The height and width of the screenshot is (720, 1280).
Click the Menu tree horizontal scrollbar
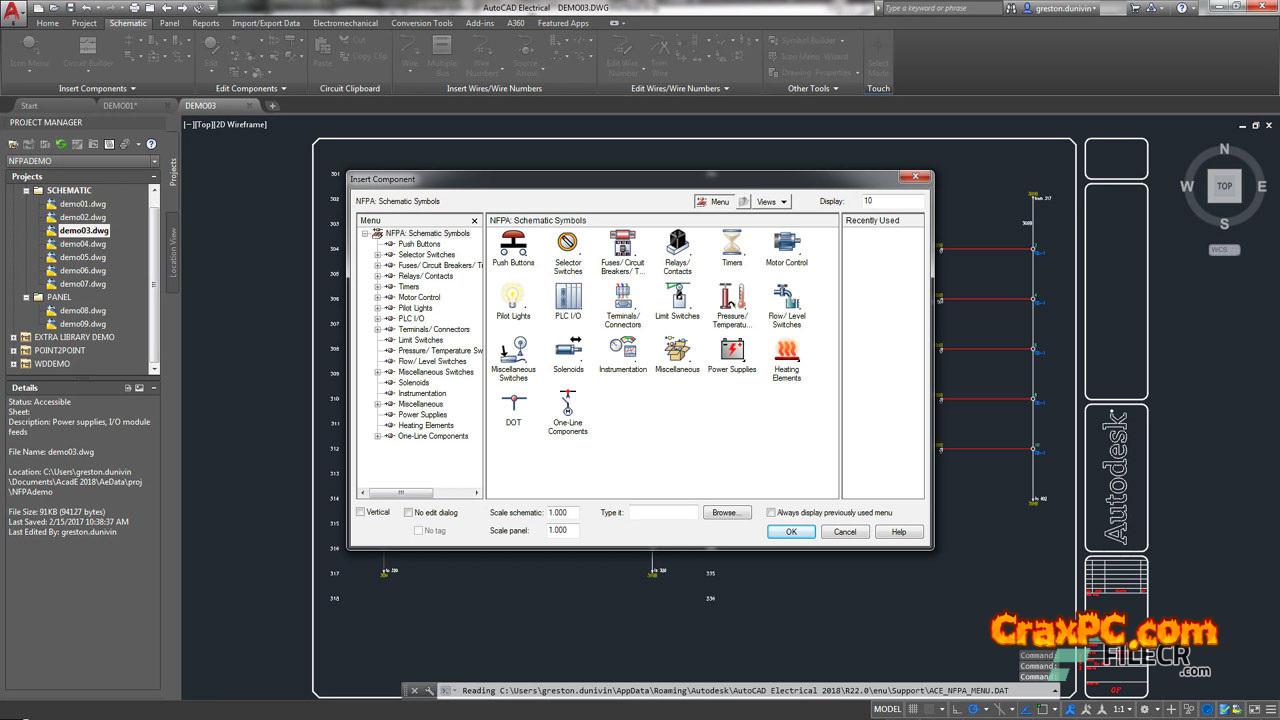400,492
